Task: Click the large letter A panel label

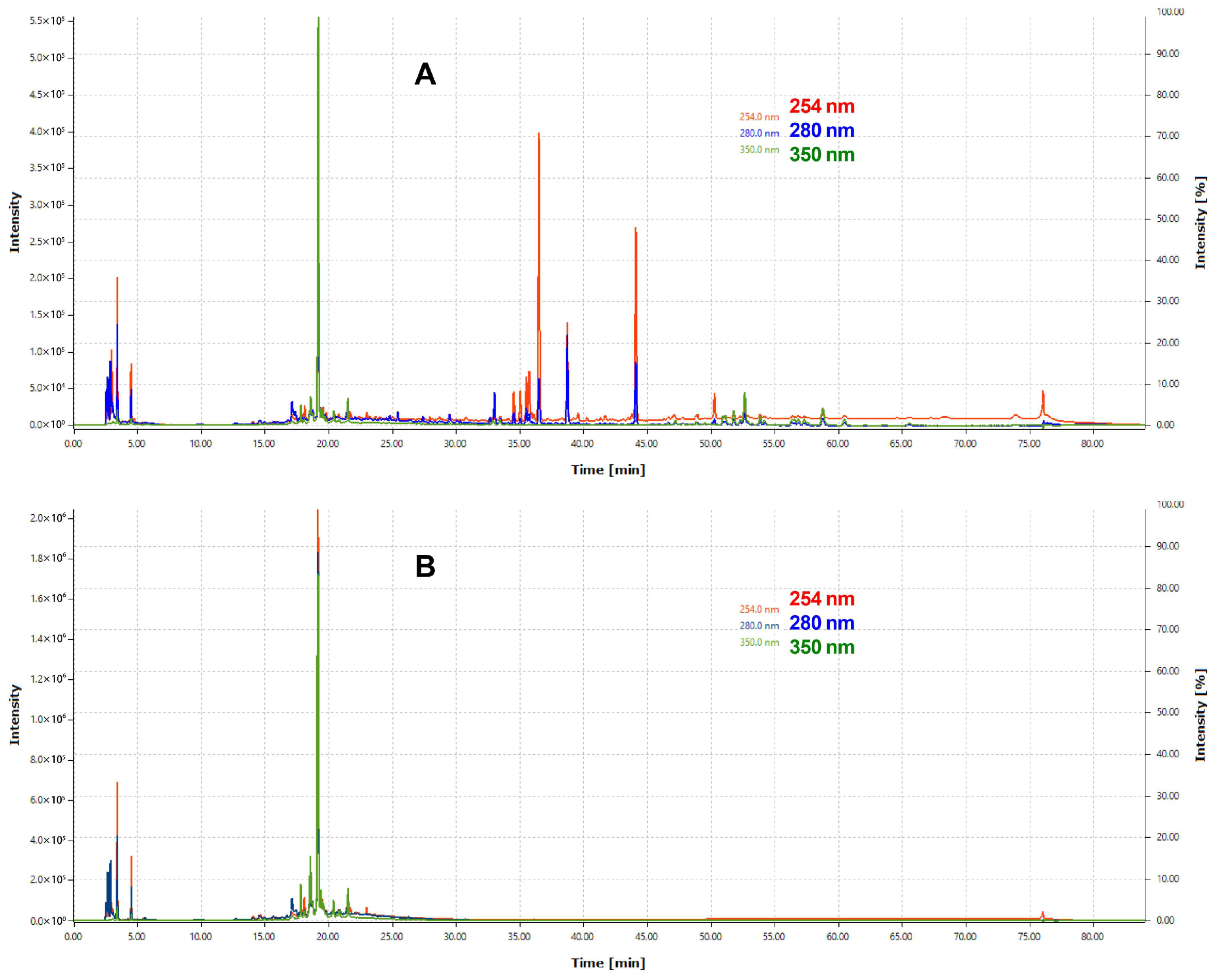Action: pyautogui.click(x=425, y=74)
